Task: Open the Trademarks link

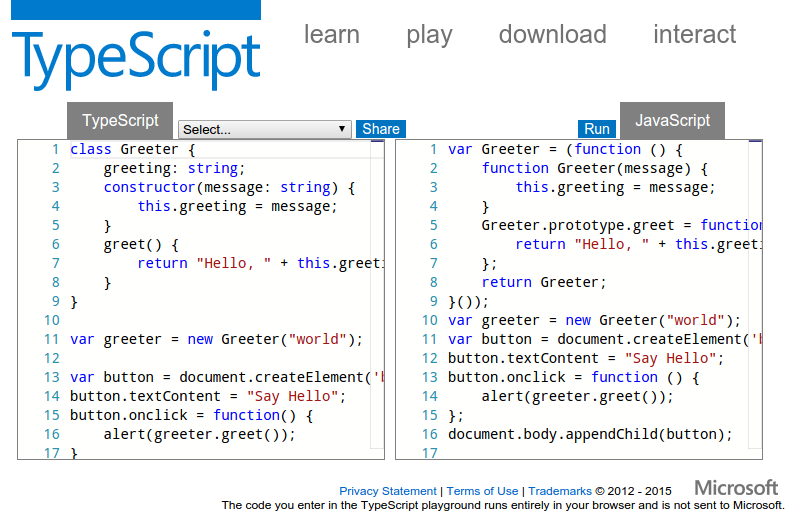Action: point(560,491)
